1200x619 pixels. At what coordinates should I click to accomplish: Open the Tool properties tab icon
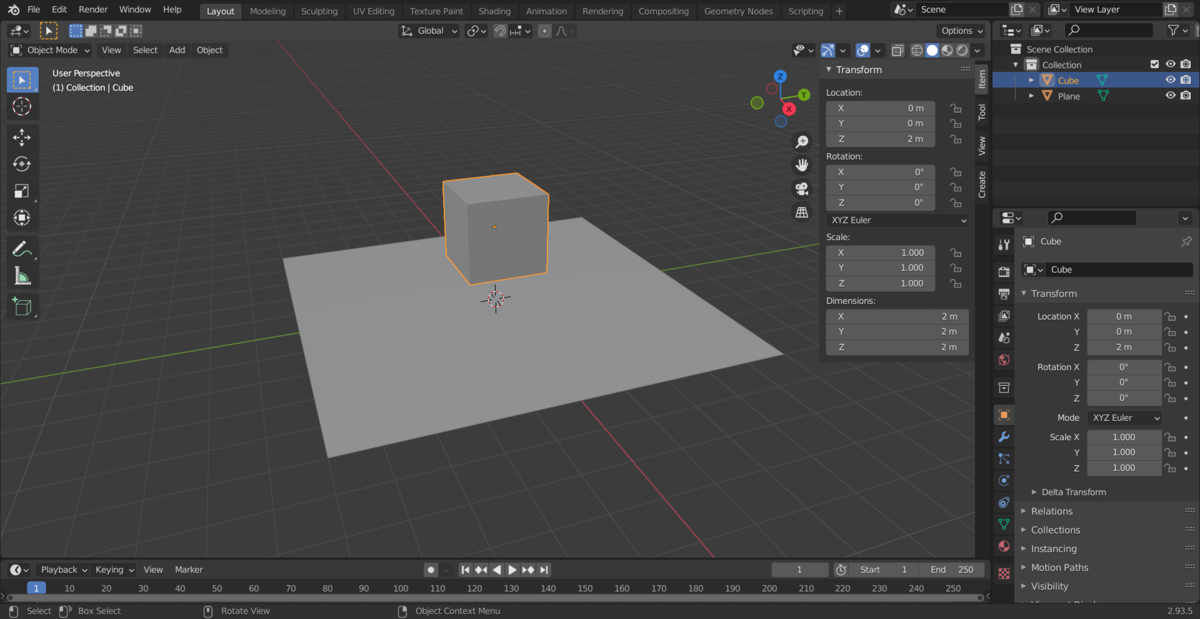tap(1004, 244)
